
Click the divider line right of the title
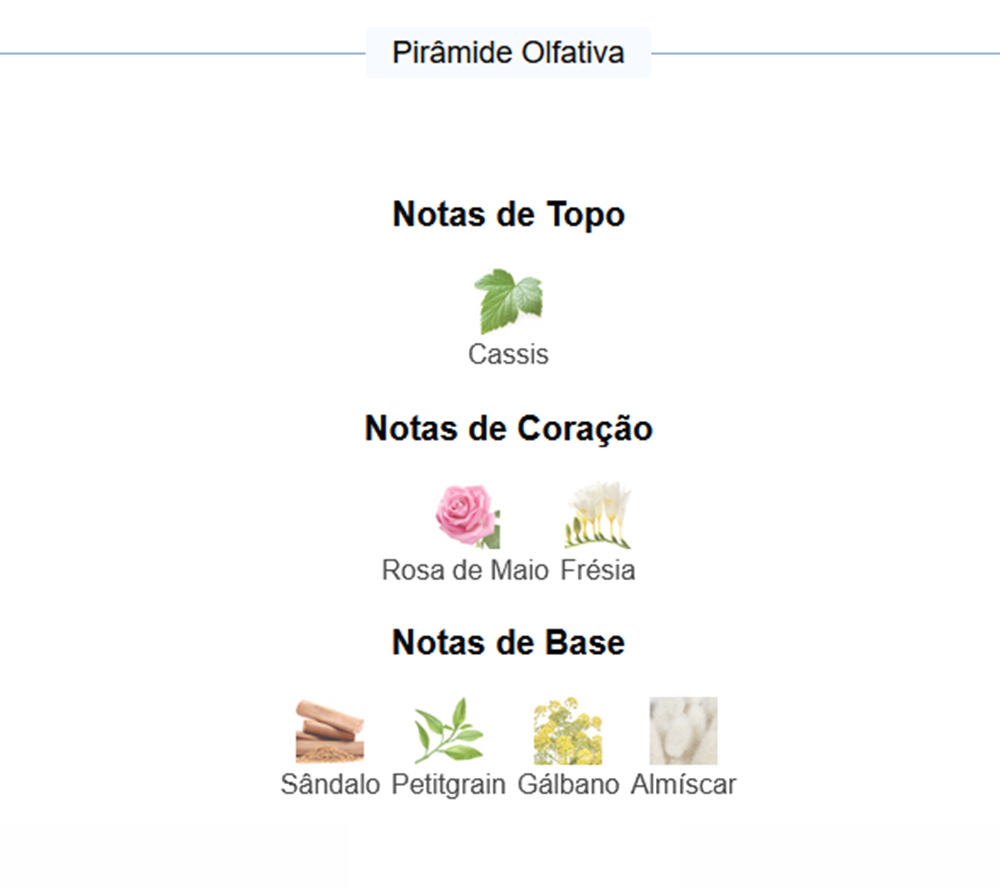point(825,53)
